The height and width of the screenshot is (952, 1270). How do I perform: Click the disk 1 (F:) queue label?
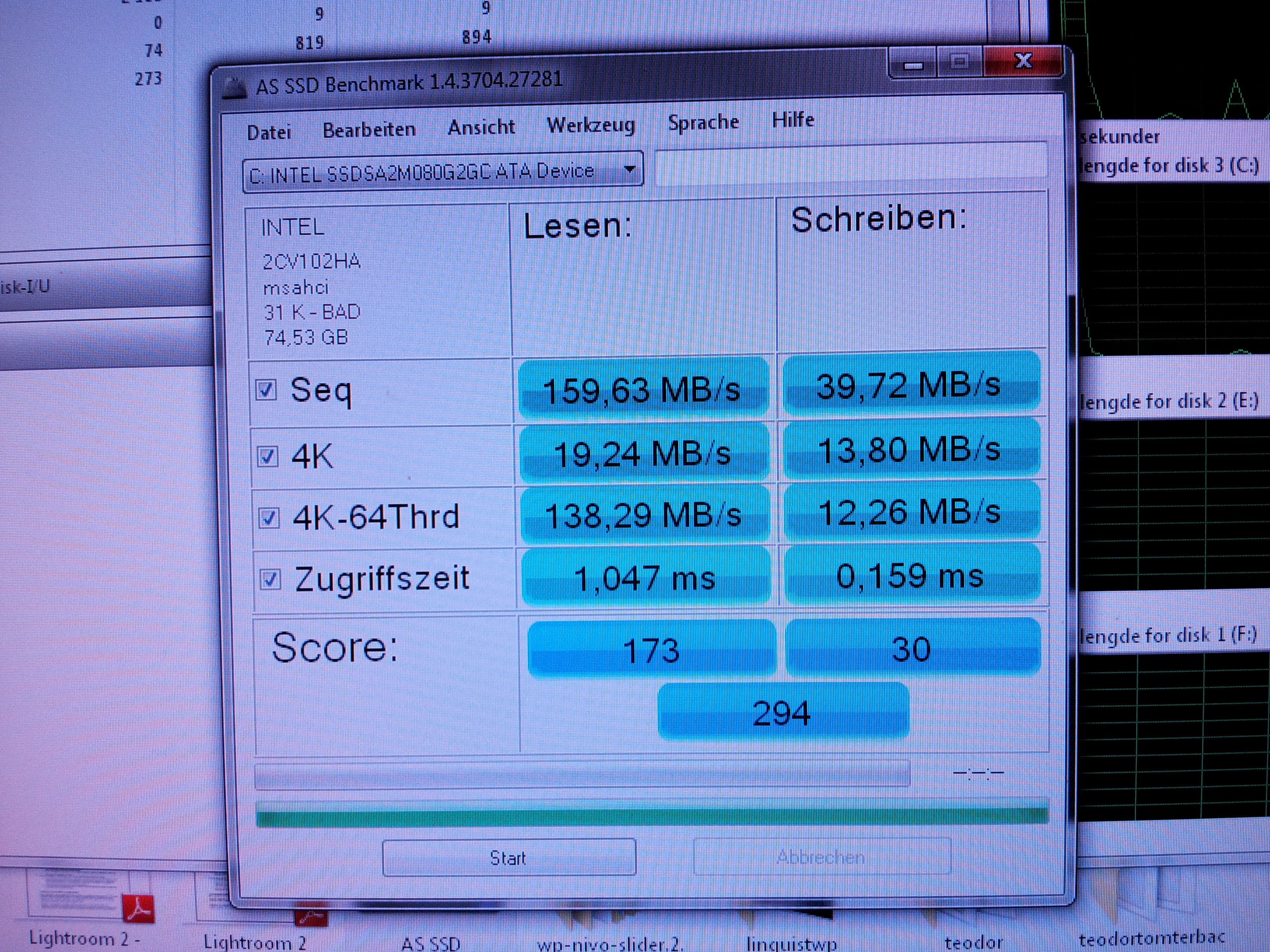(x=1168, y=636)
